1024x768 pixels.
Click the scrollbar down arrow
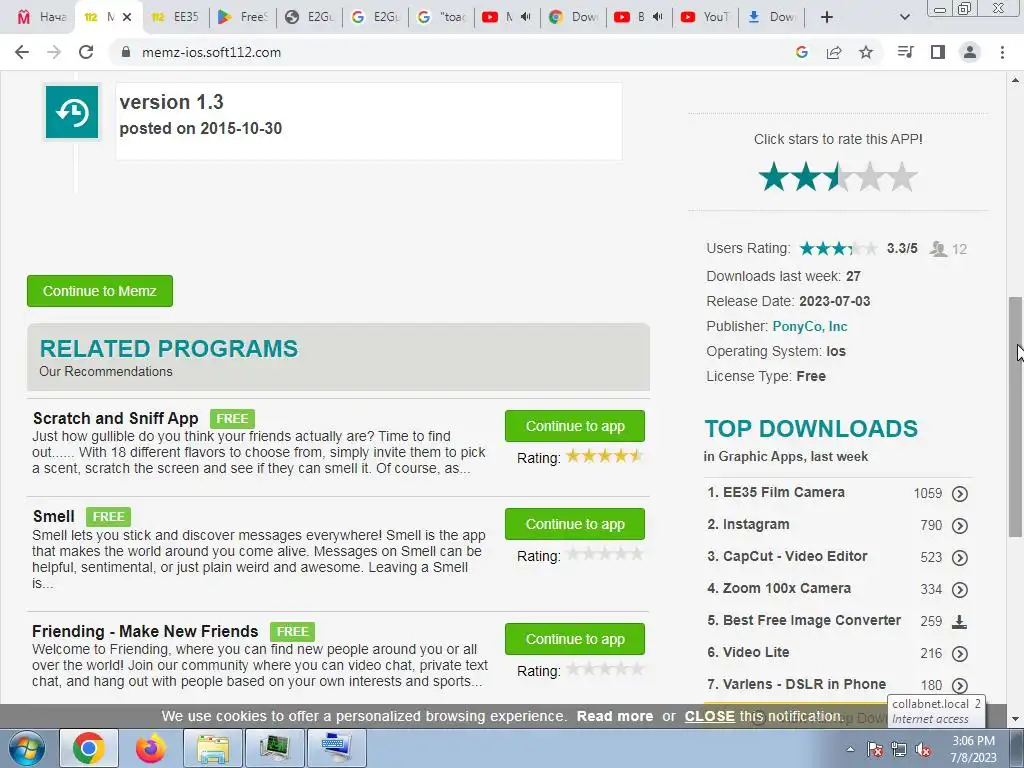pos(1015,720)
